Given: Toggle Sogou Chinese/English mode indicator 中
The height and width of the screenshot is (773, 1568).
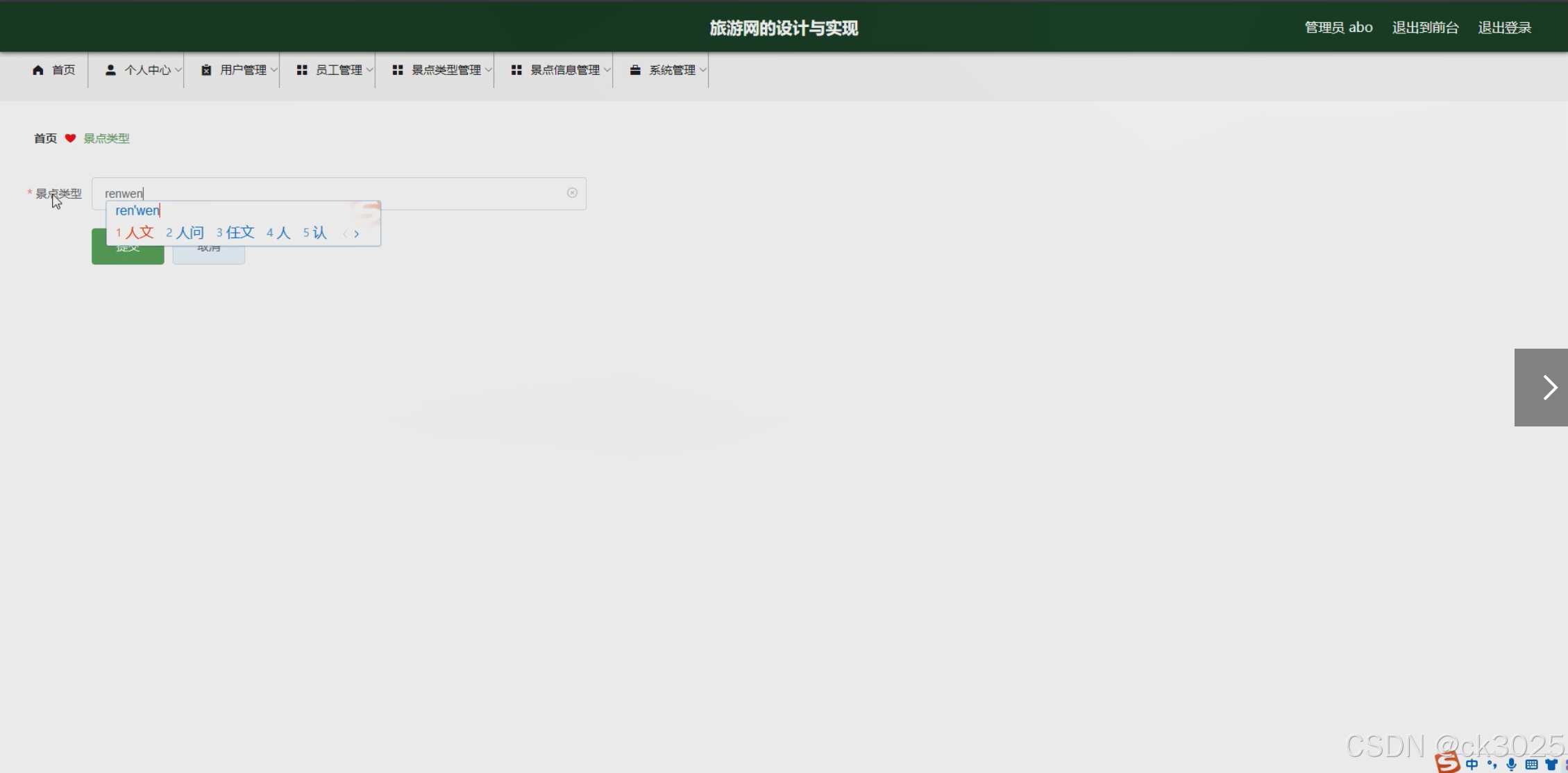Looking at the screenshot, I should coord(1472,765).
